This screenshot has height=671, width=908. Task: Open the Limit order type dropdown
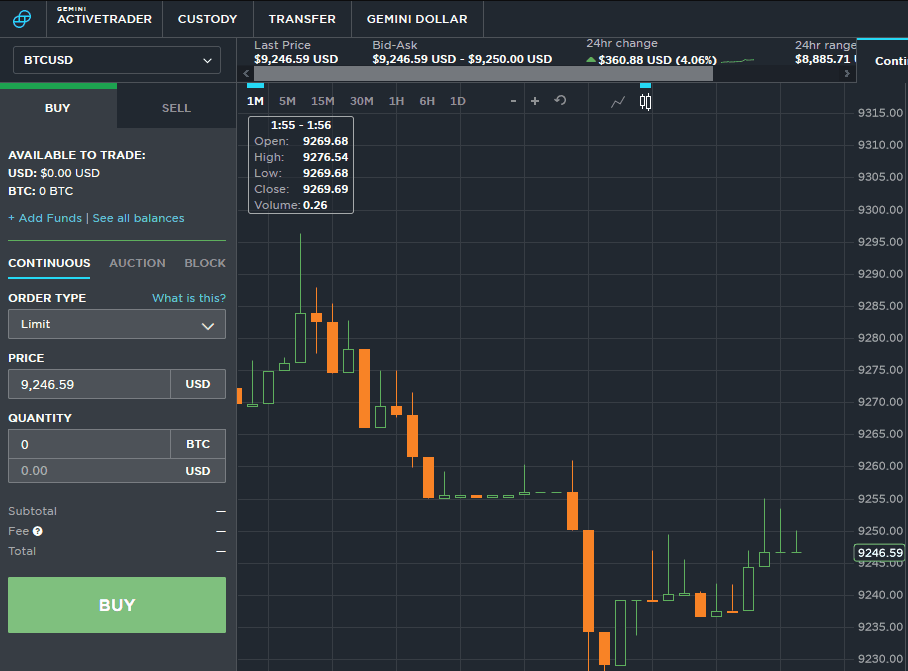(116, 324)
